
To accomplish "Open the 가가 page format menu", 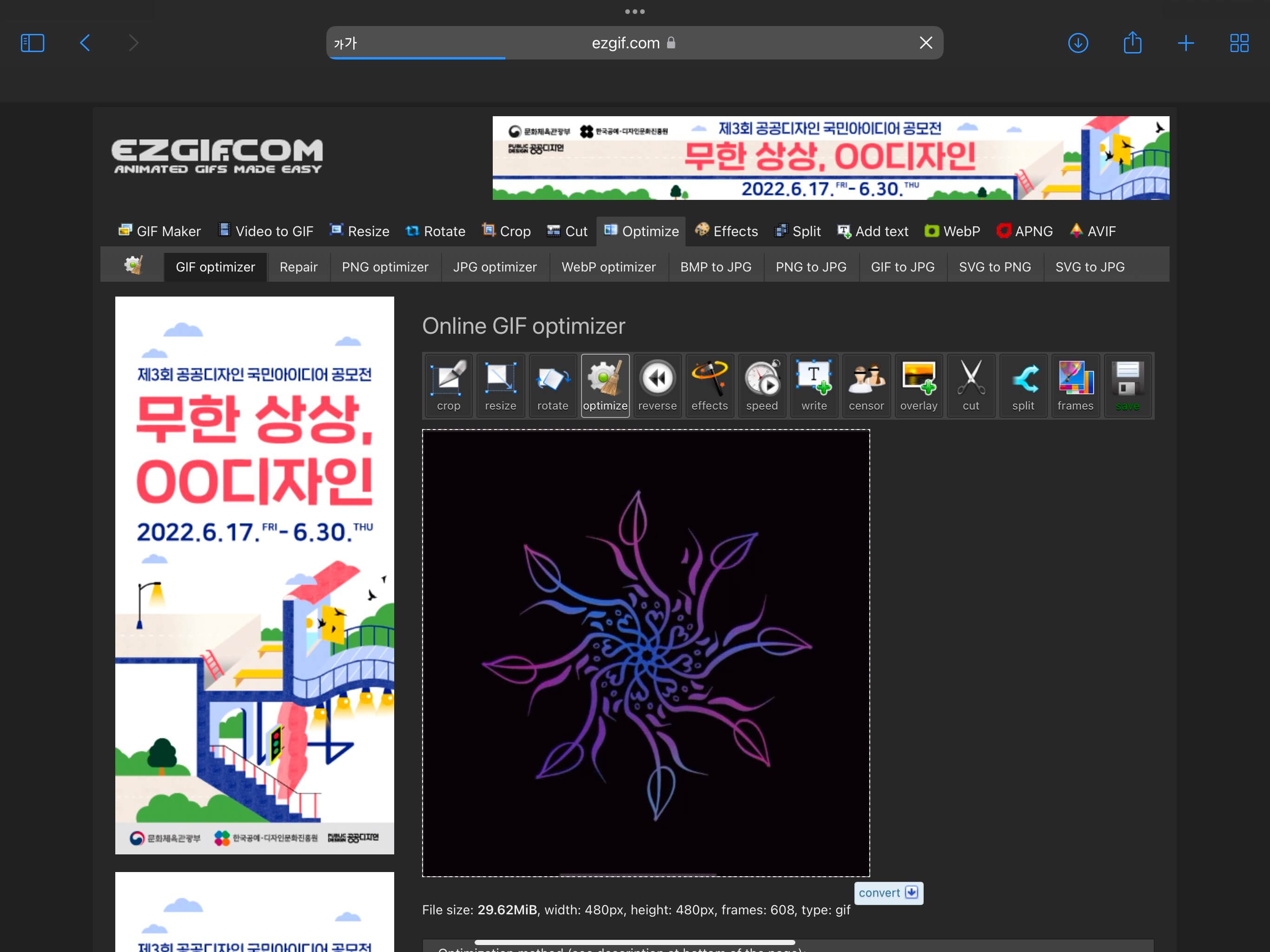I will 345,43.
